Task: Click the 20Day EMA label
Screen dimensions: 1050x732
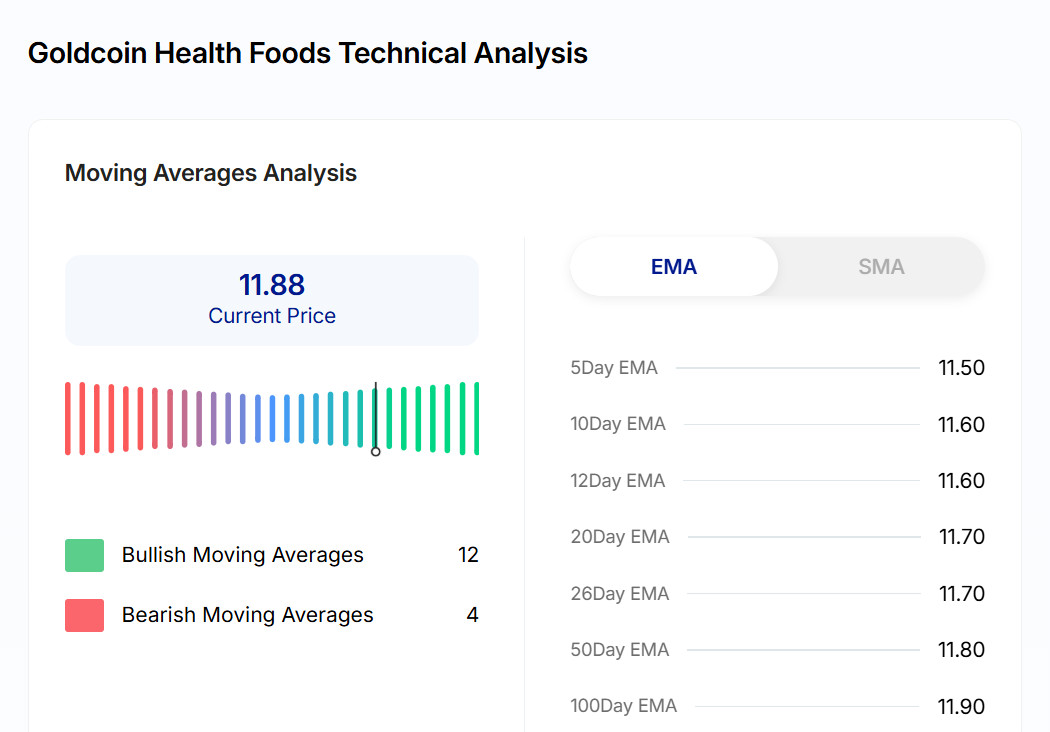Action: tap(620, 537)
